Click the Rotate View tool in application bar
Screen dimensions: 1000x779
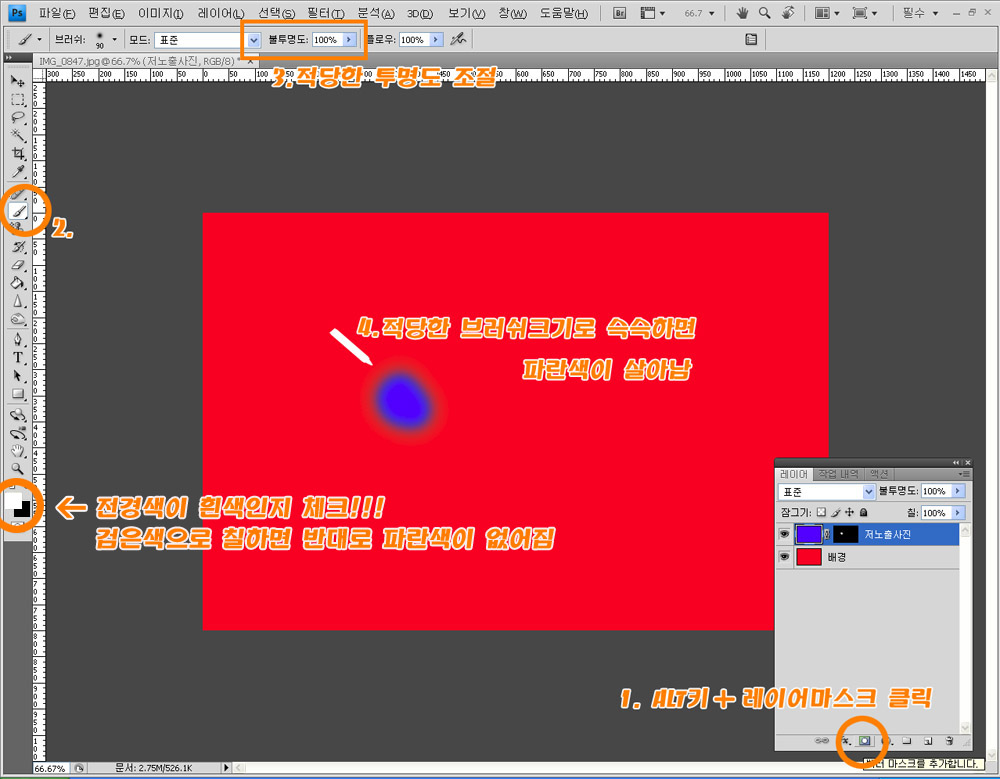point(788,13)
